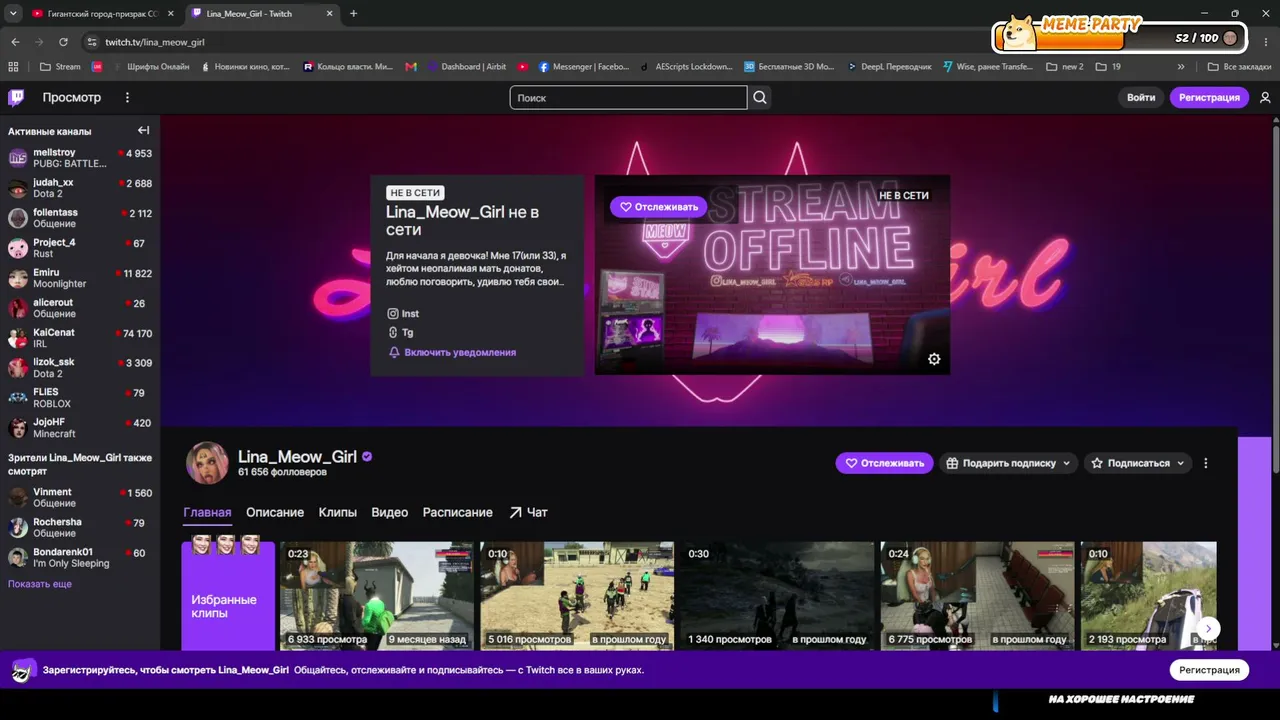Open the offline player settings gear
The height and width of the screenshot is (720, 1280).
pos(934,359)
